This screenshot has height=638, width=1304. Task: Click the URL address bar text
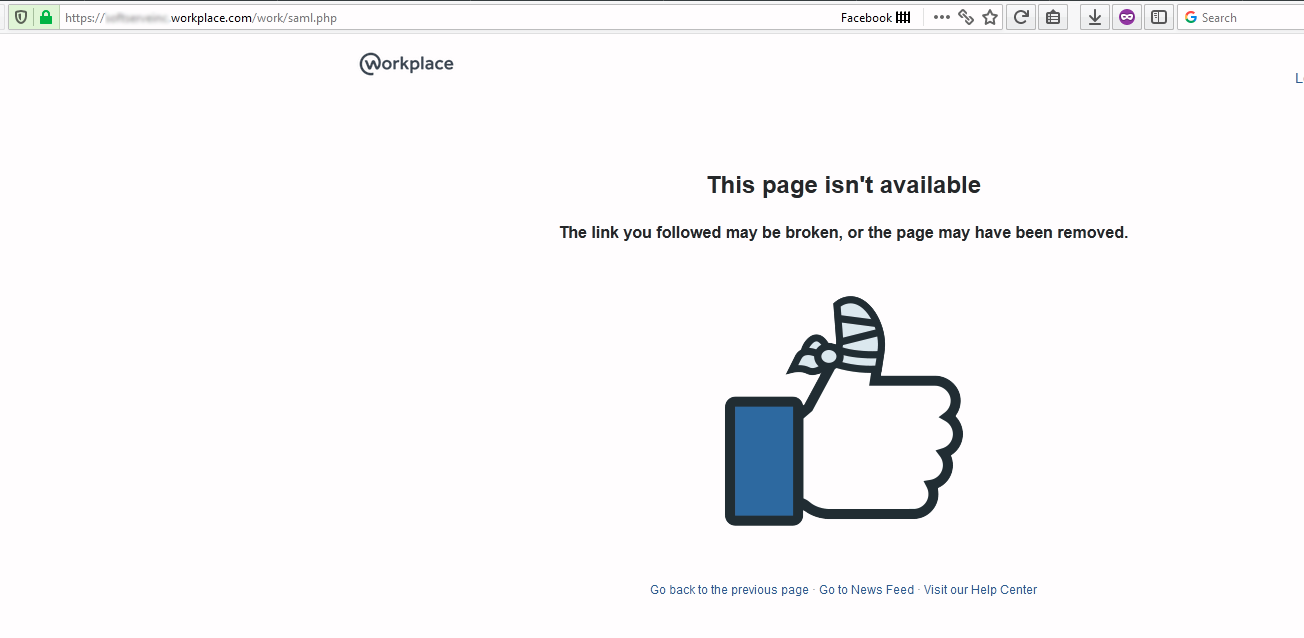[x=201, y=17]
